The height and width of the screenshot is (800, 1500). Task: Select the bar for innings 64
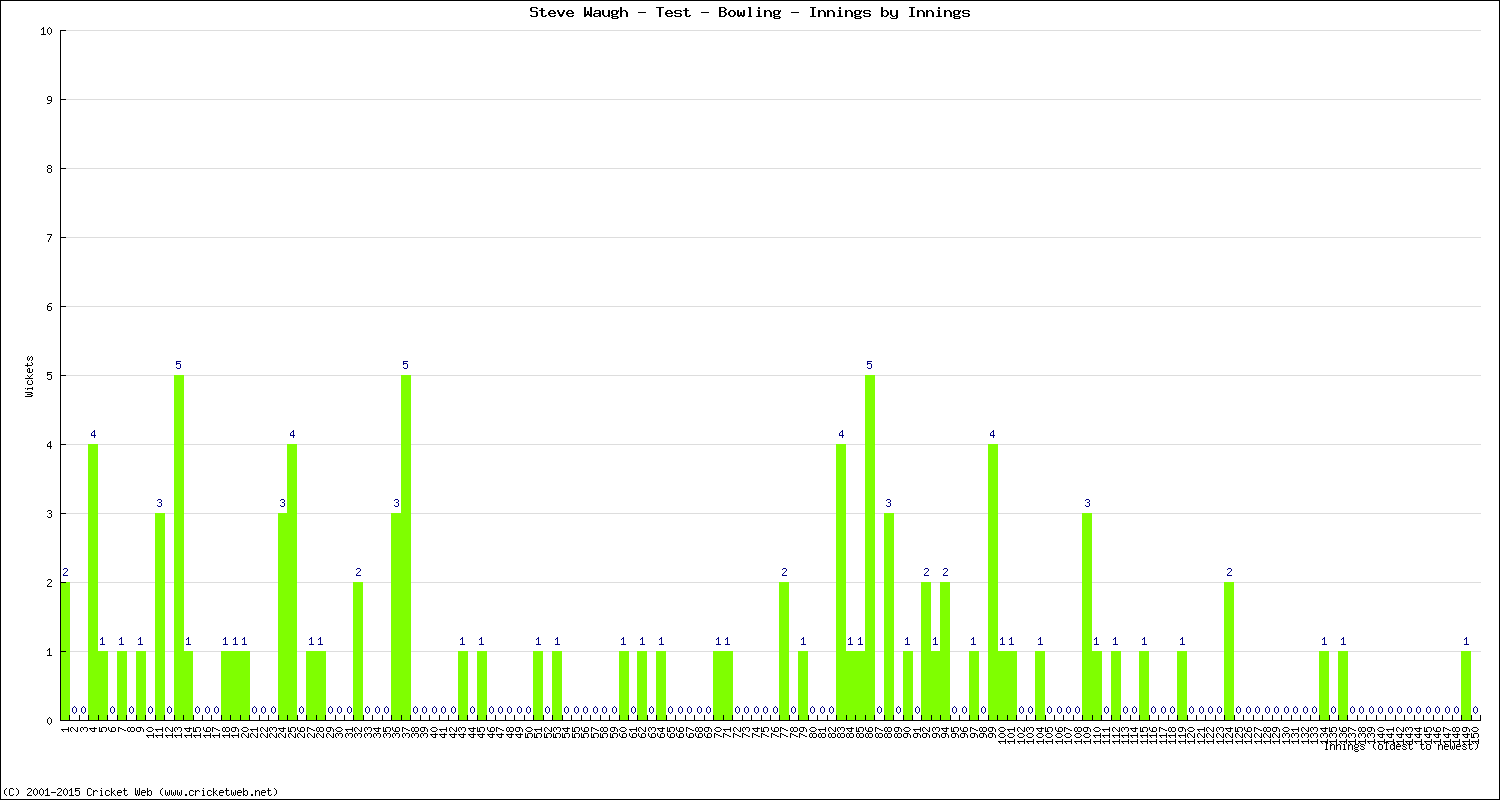662,685
